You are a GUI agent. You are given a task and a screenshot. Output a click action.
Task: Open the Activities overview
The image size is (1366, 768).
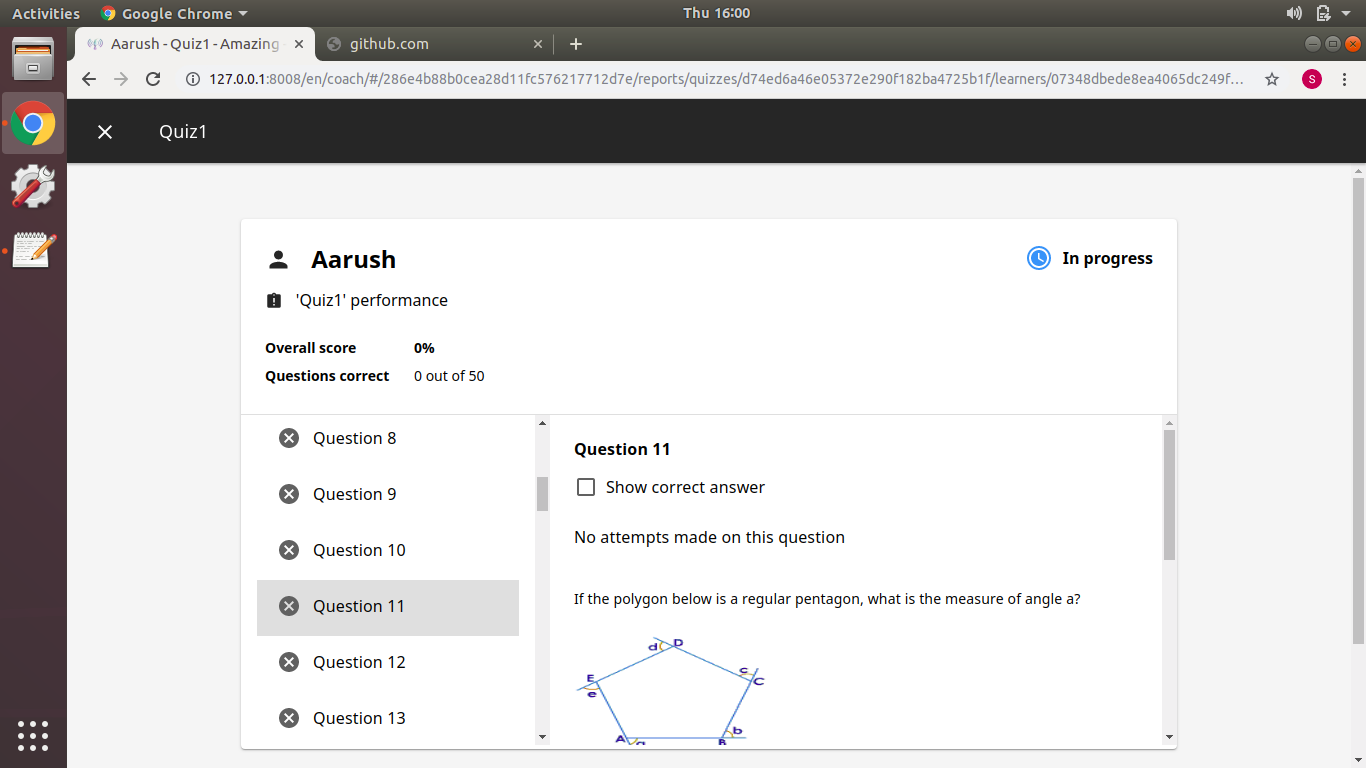(x=46, y=13)
